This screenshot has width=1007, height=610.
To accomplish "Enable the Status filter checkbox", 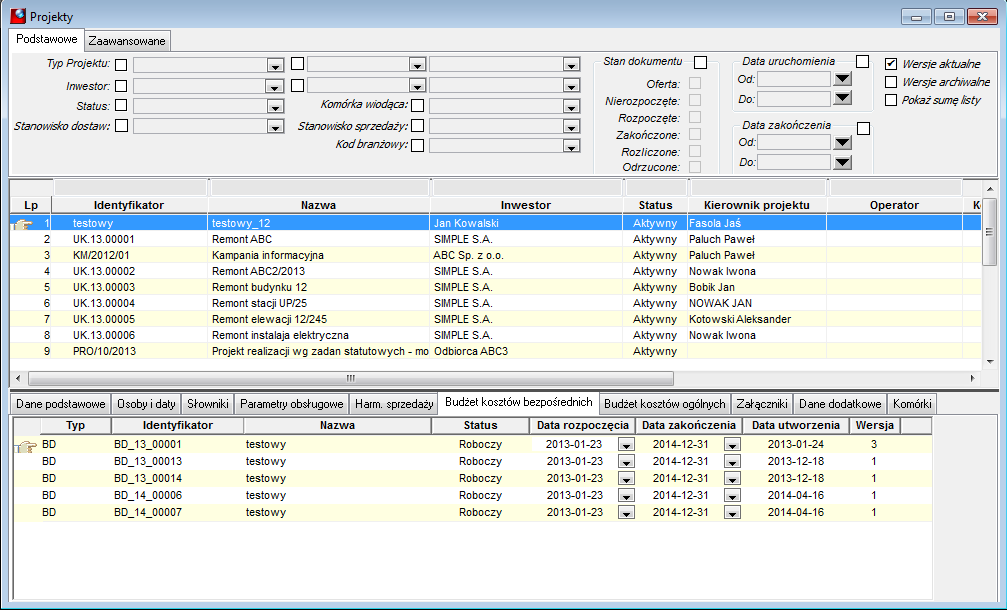I will 121,106.
